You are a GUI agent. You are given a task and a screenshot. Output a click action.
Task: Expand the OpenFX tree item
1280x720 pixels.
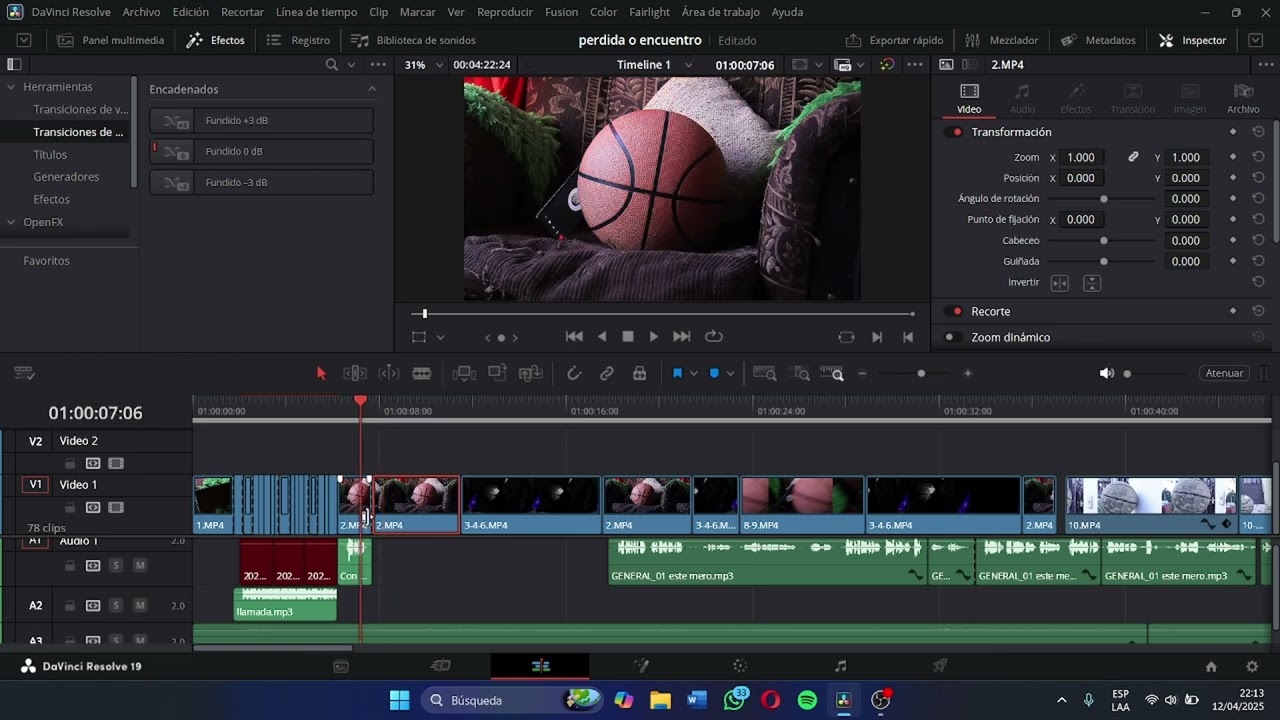[12, 222]
